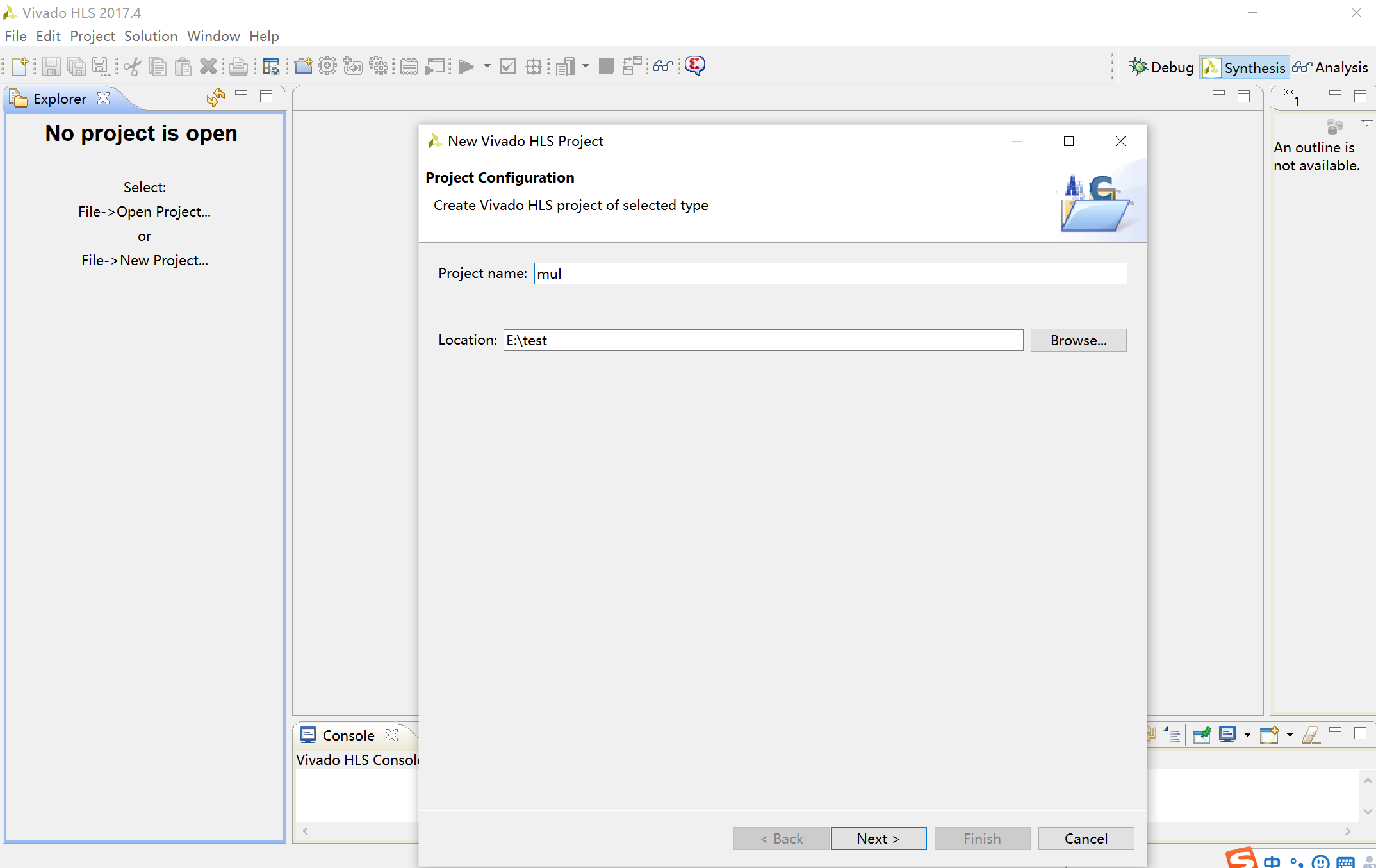Close the Console tab
This screenshot has height=868, width=1376.
click(x=391, y=735)
